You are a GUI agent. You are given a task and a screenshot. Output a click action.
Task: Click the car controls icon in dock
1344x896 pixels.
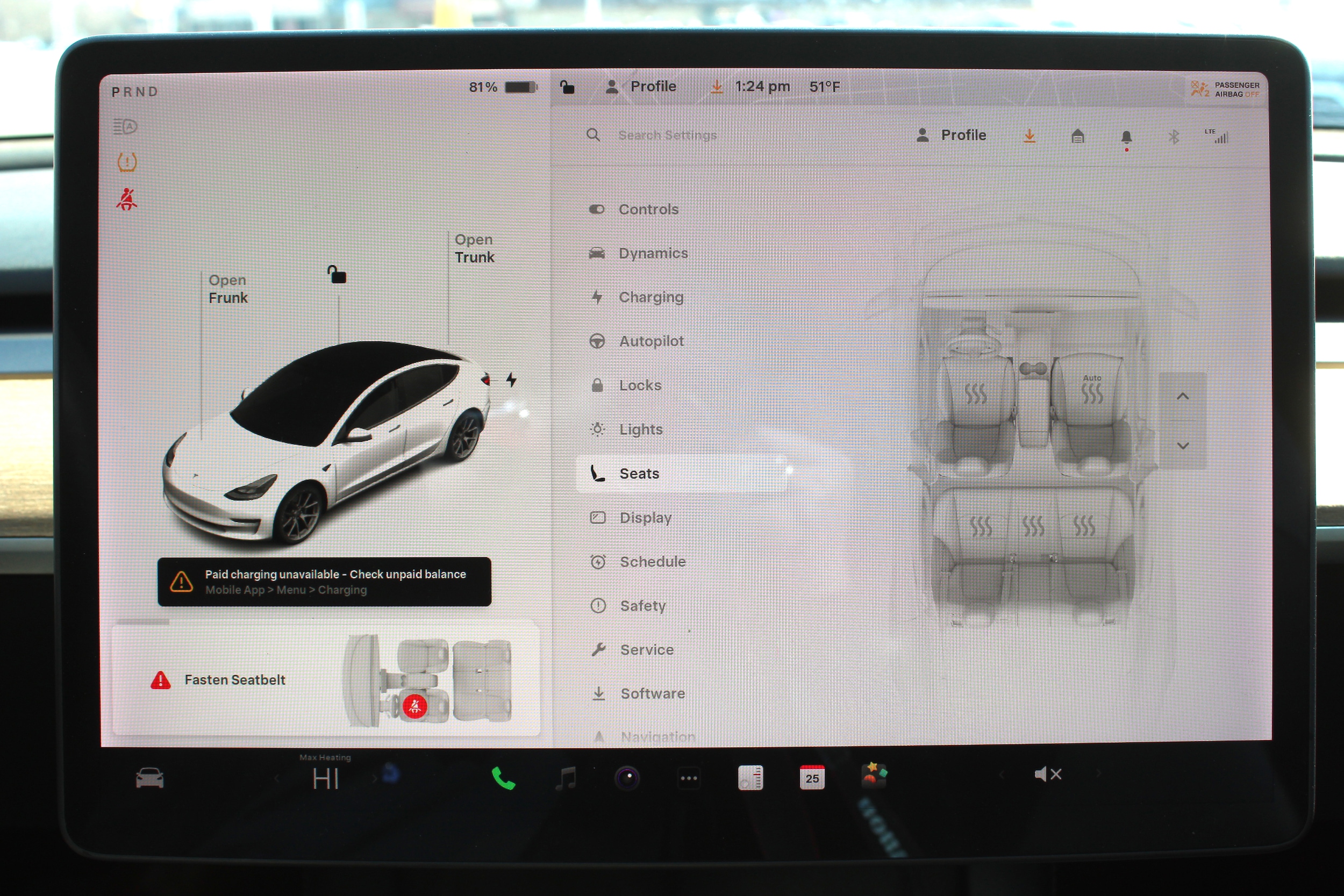[149, 778]
